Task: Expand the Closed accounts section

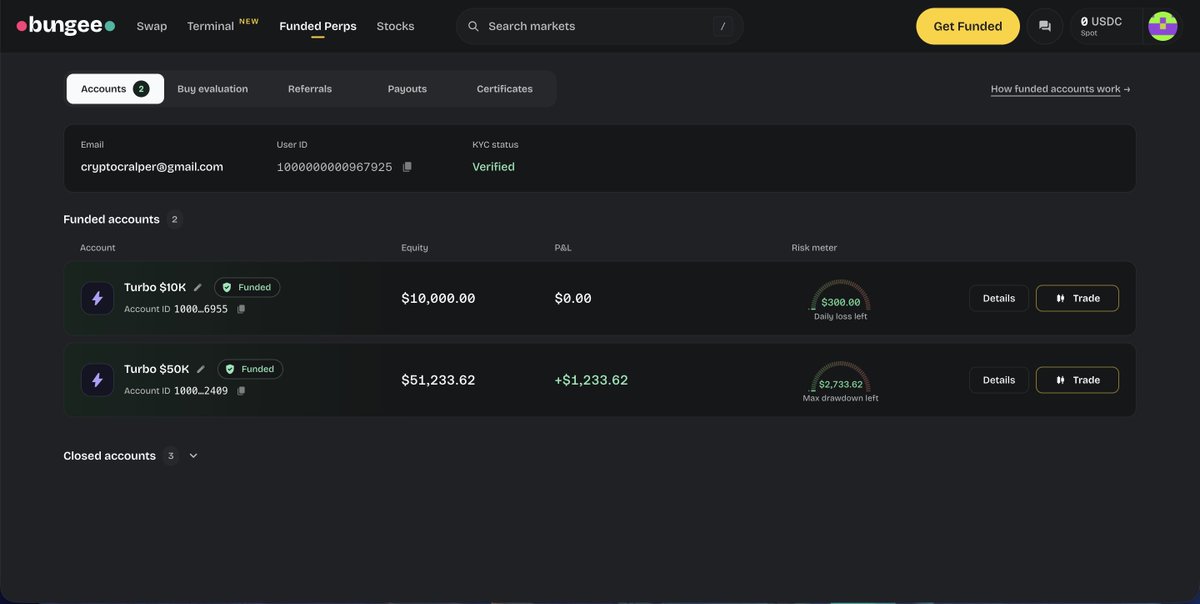Action: pyautogui.click(x=193, y=456)
